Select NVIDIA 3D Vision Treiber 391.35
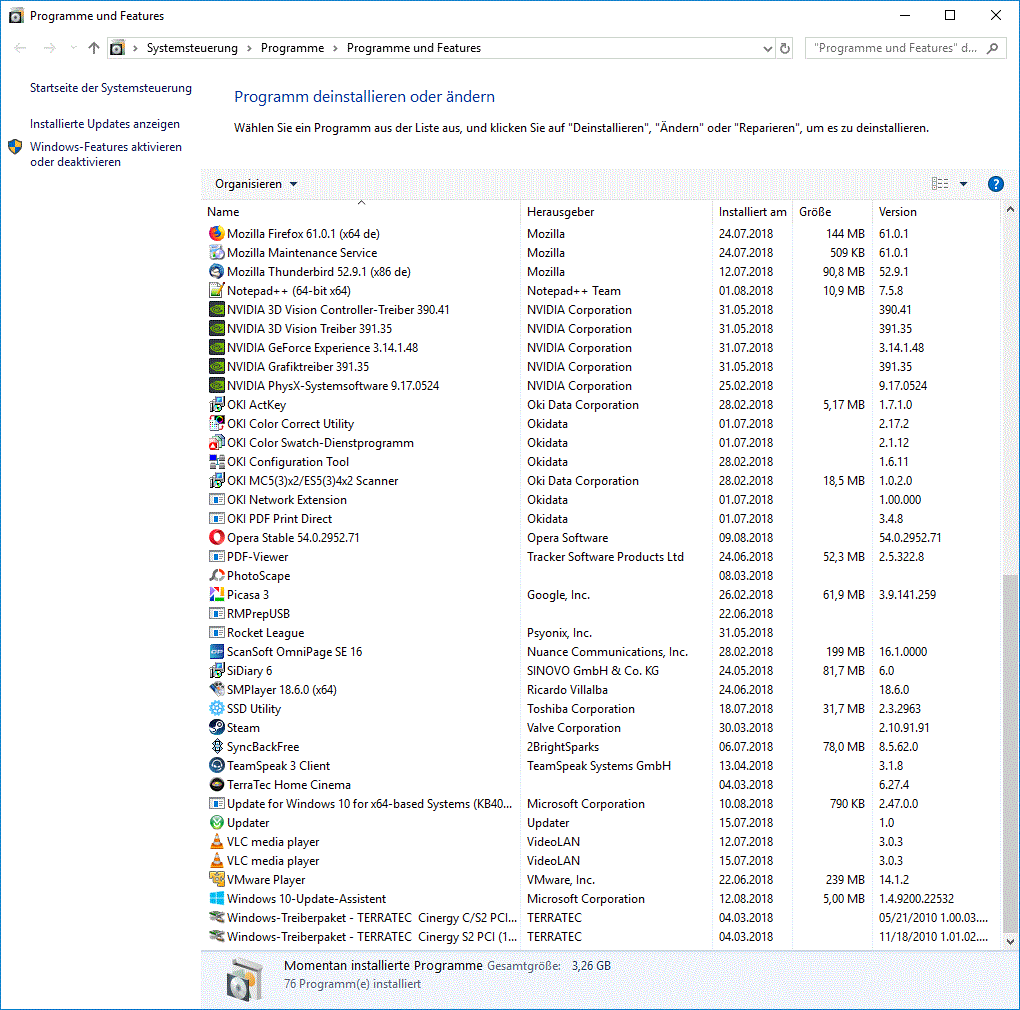Viewport: 1020px width, 1010px height. point(602,328)
